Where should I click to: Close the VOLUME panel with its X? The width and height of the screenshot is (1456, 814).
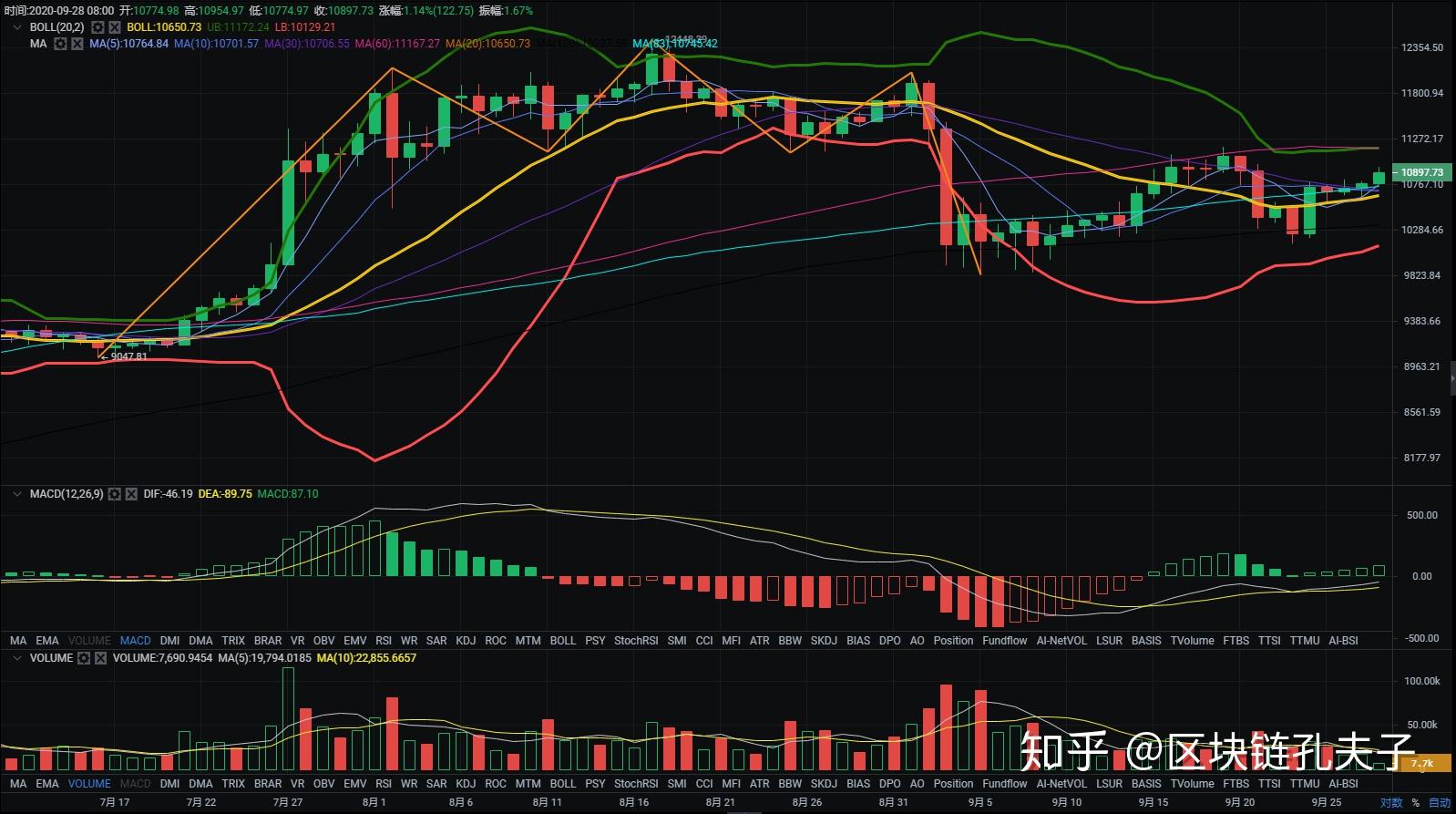click(x=100, y=658)
